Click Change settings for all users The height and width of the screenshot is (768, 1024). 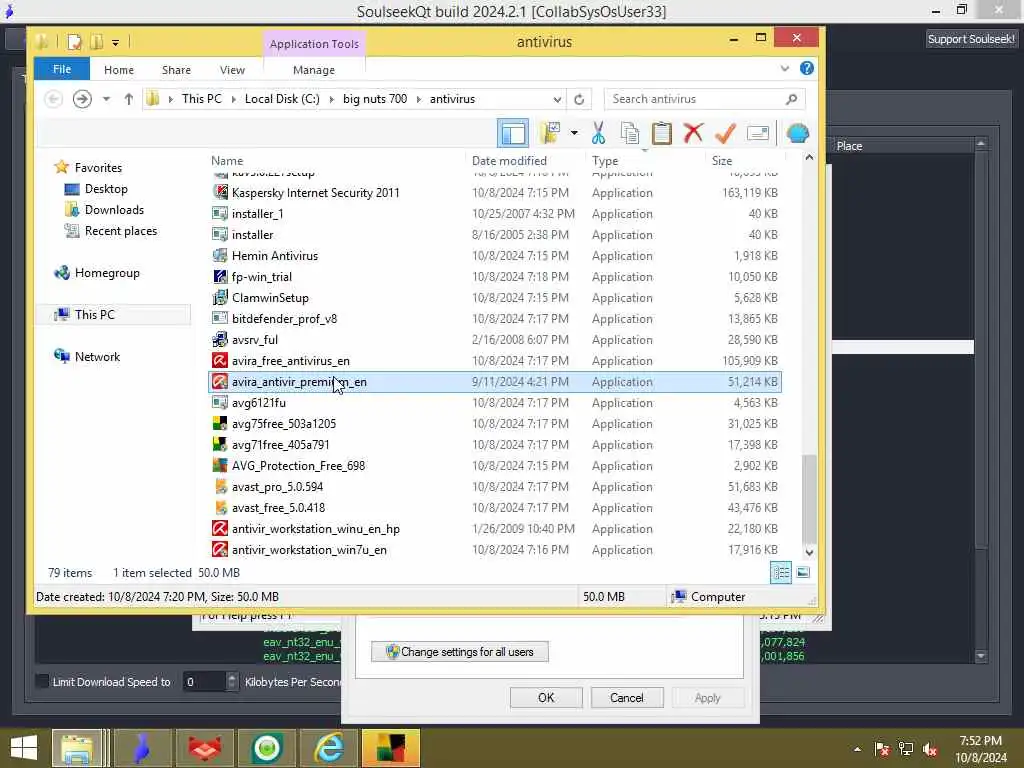tap(460, 652)
